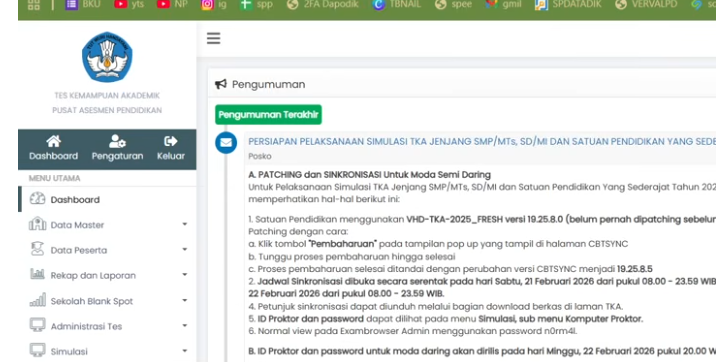Click the blue envelope announcement icon
This screenshot has width=716, height=362.
click(226, 143)
